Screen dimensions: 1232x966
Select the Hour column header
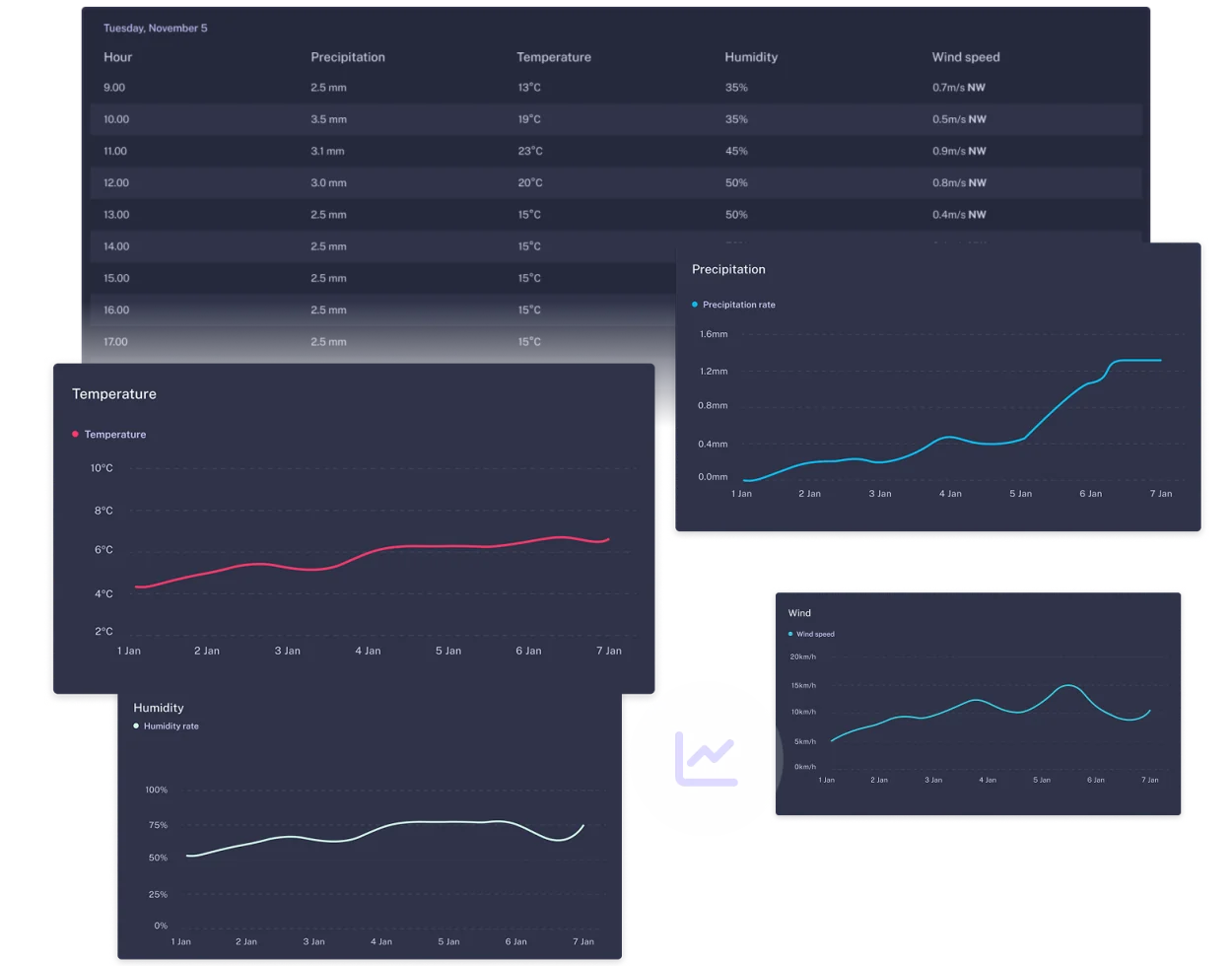117,57
